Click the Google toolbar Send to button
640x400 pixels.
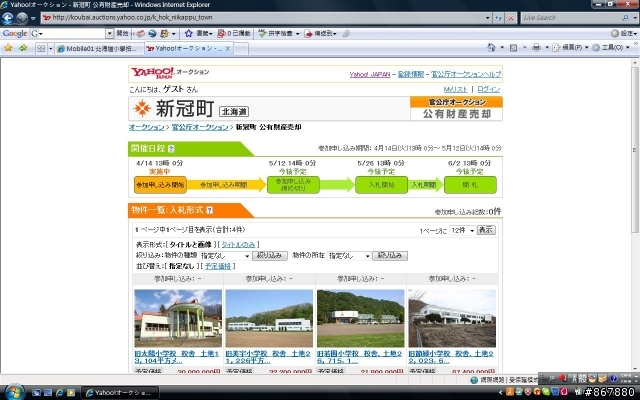pos(320,33)
